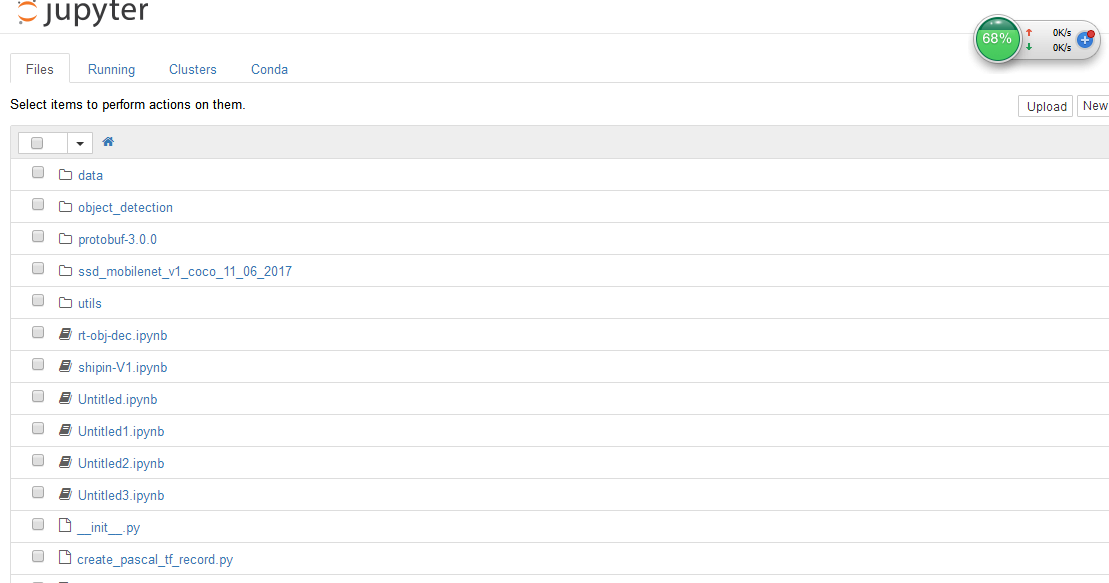Open the Conda tab
Viewport: 1109px width, 583px height.
[269, 69]
